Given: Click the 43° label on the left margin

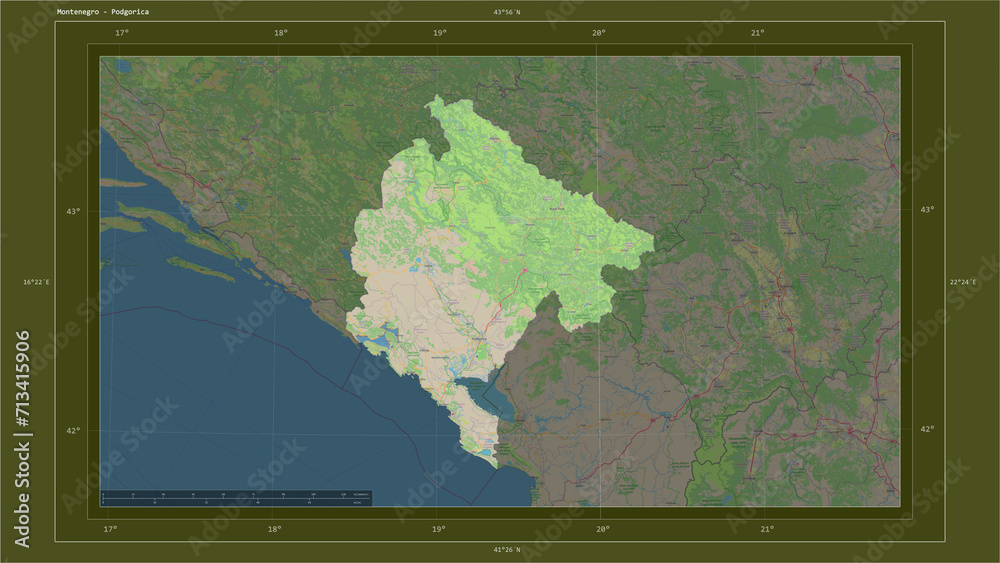Looking at the screenshot, I should (x=73, y=211).
